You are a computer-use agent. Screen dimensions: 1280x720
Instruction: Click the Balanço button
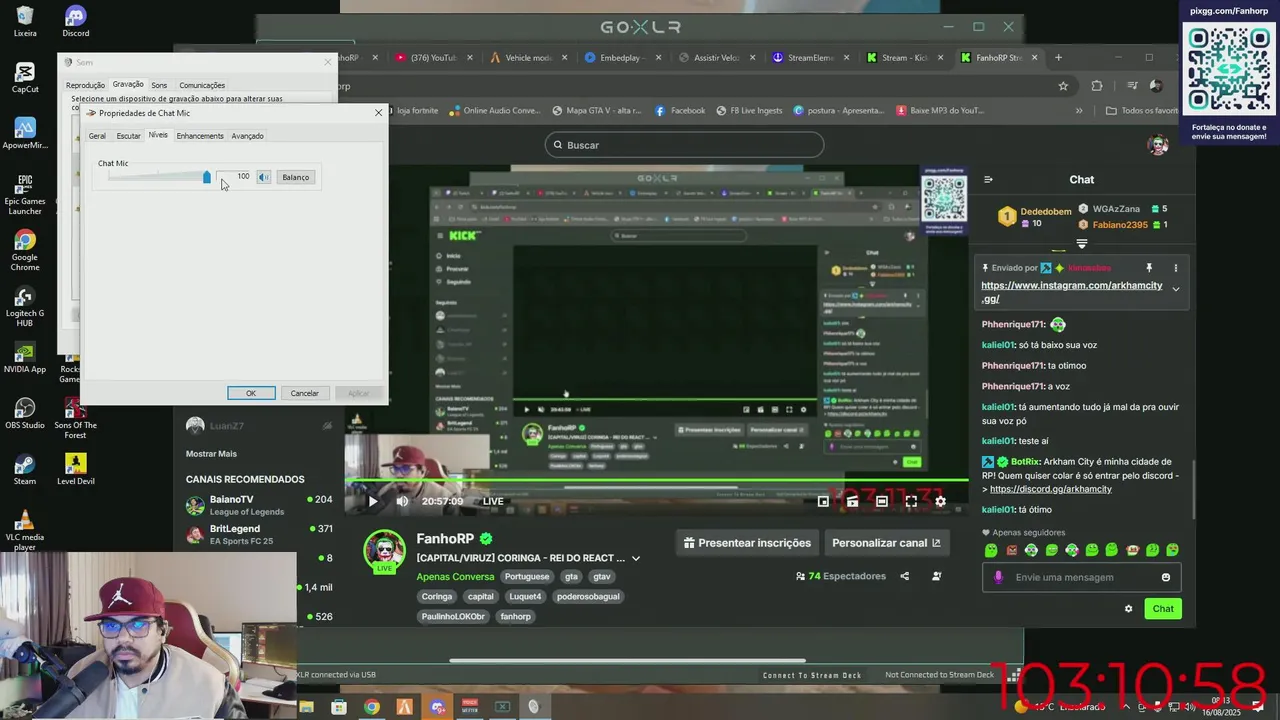(x=295, y=177)
